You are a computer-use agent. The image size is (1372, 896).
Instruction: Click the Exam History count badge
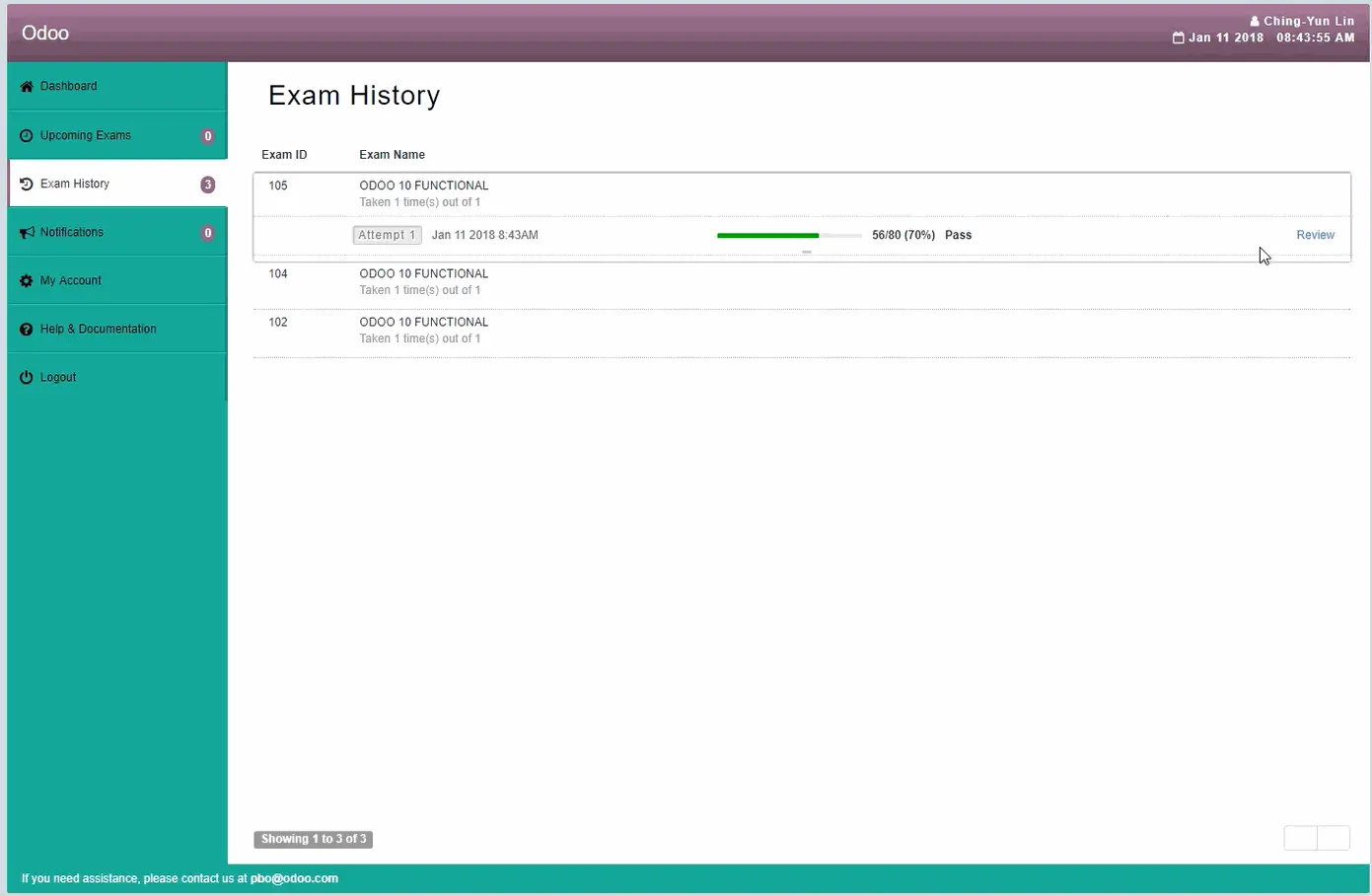pos(208,185)
